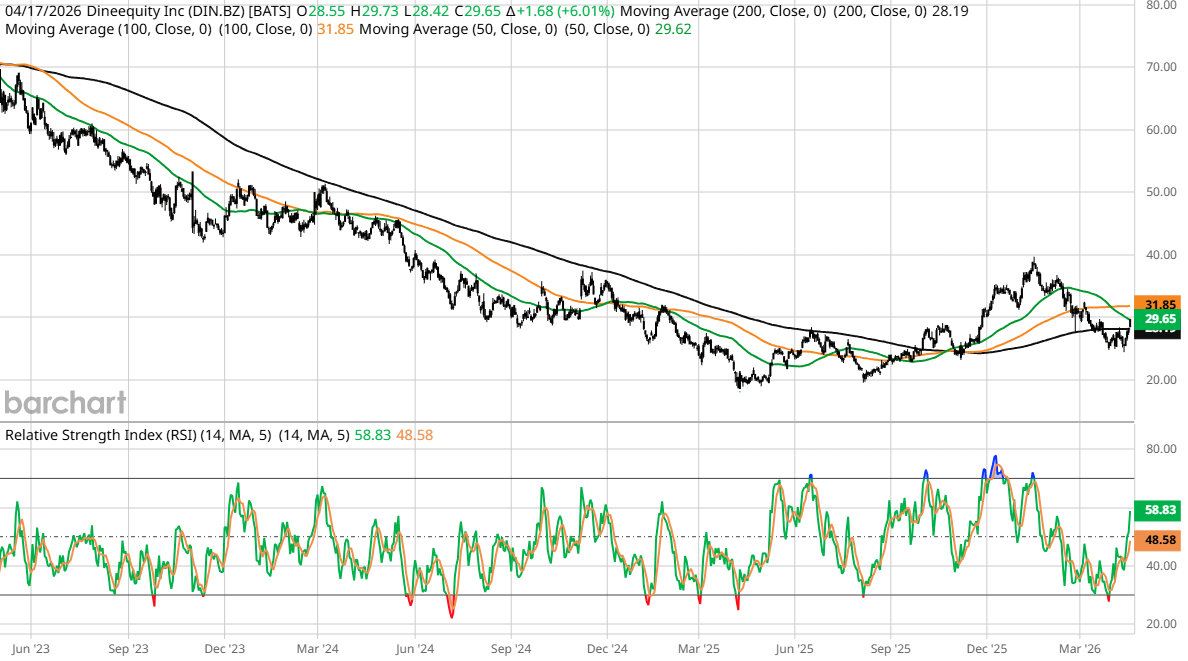Click the Dec '25 date axis label

pyautogui.click(x=987, y=649)
